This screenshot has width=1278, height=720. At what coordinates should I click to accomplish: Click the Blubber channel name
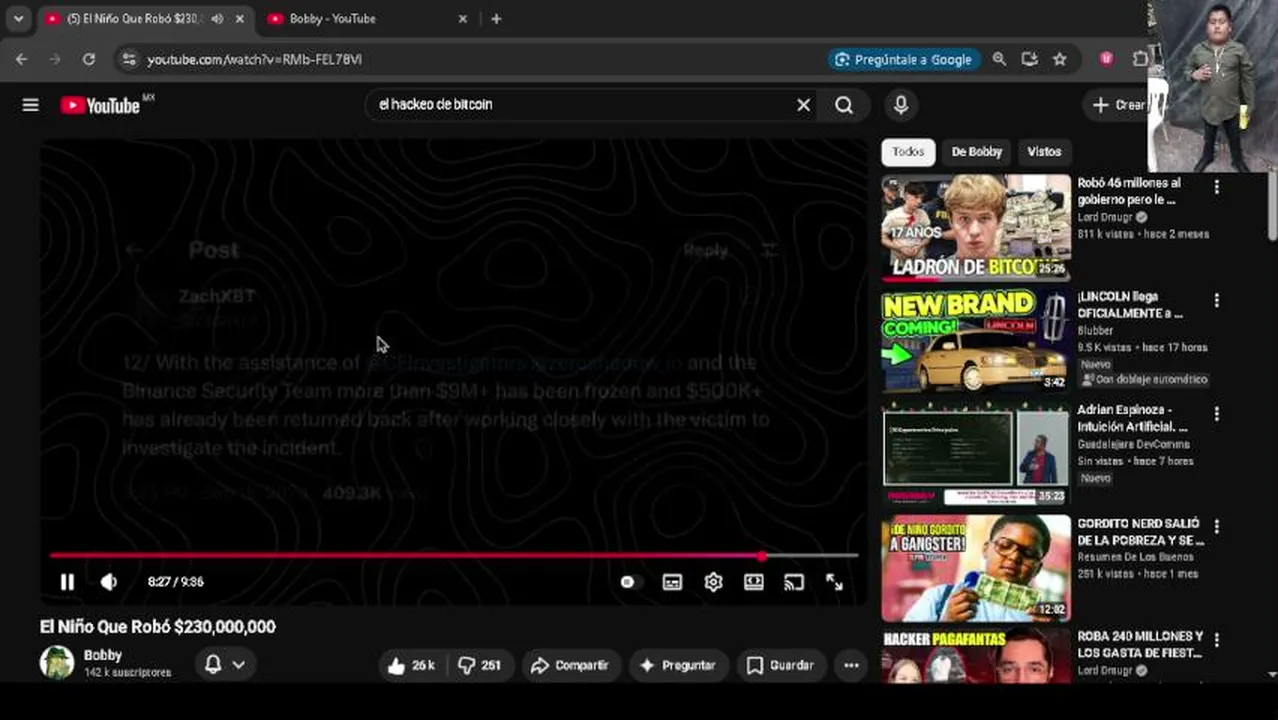[x=1095, y=330]
